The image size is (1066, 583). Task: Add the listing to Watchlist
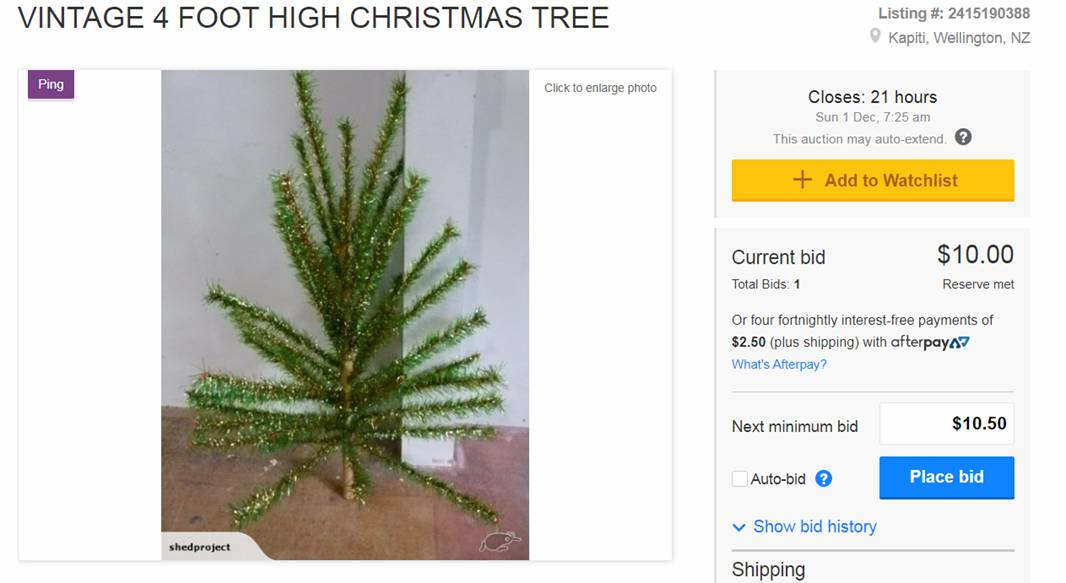point(873,181)
